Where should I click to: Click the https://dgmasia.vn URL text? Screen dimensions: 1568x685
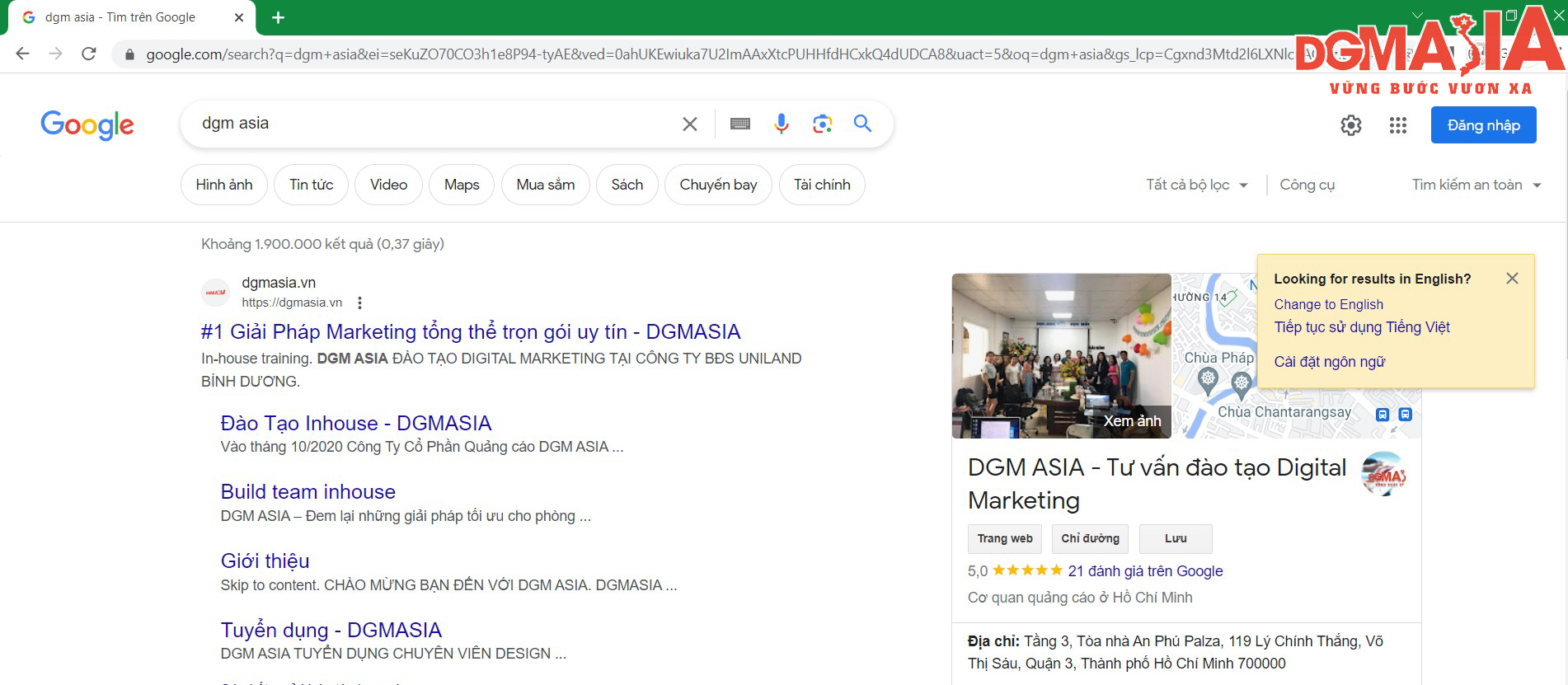coord(292,303)
